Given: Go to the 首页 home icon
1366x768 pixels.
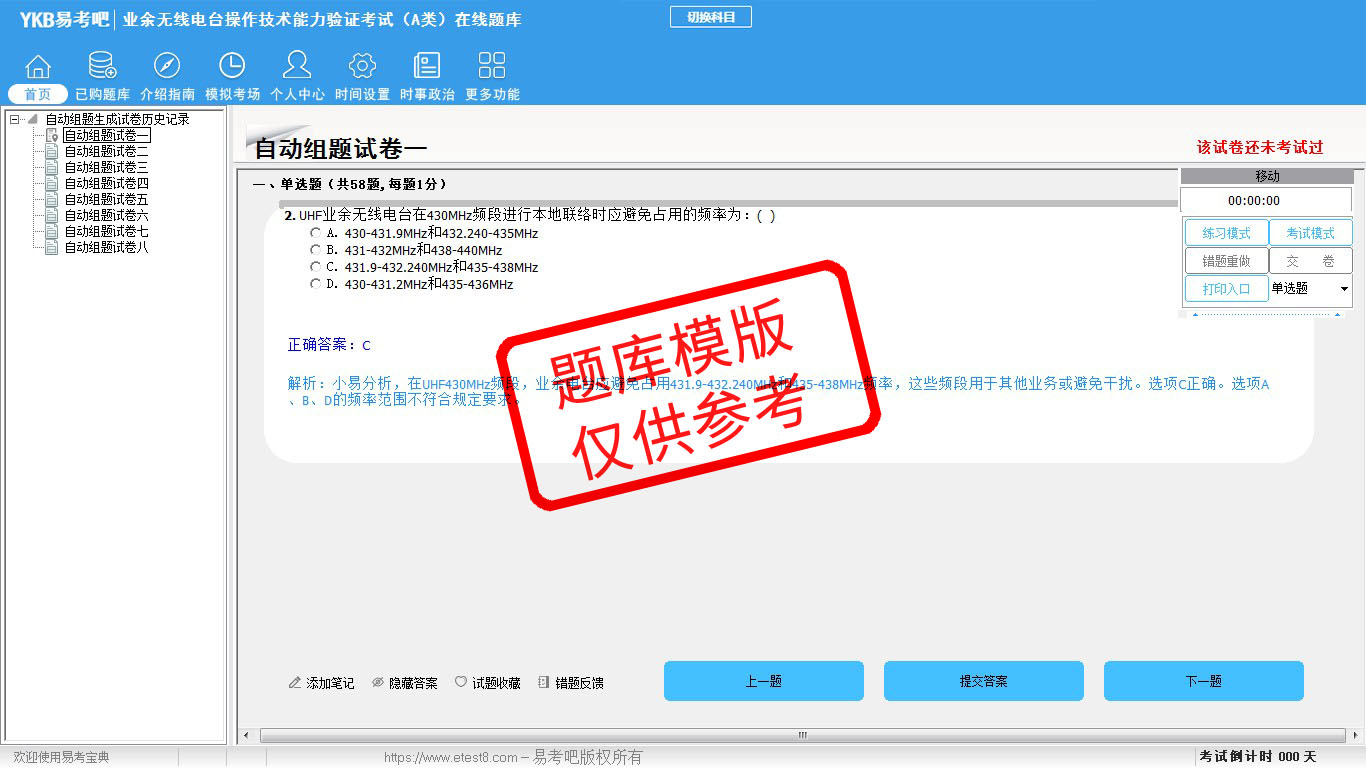Looking at the screenshot, I should [38, 77].
